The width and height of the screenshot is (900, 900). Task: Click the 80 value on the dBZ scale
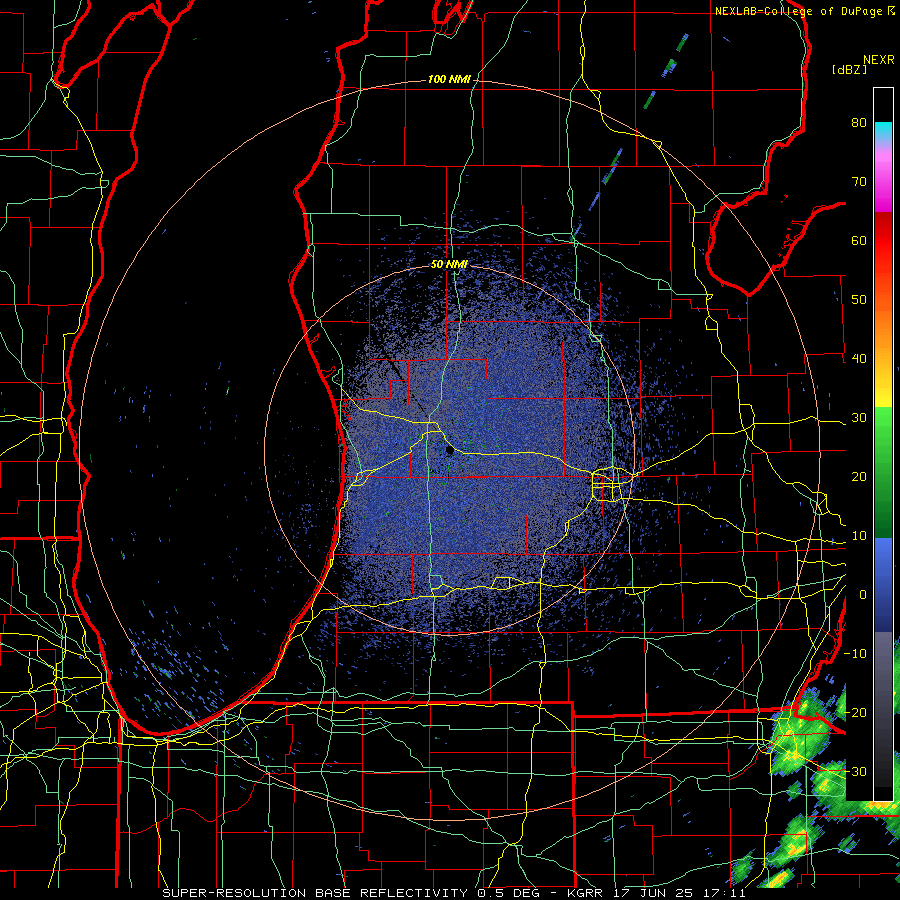[859, 122]
